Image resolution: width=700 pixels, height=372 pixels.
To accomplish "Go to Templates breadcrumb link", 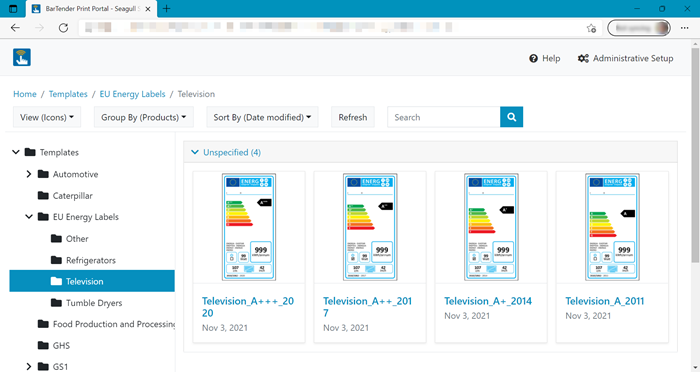I will coord(68,94).
